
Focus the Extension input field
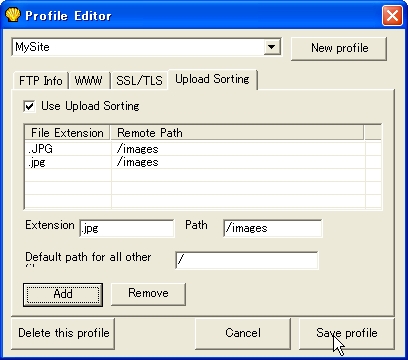click(127, 228)
